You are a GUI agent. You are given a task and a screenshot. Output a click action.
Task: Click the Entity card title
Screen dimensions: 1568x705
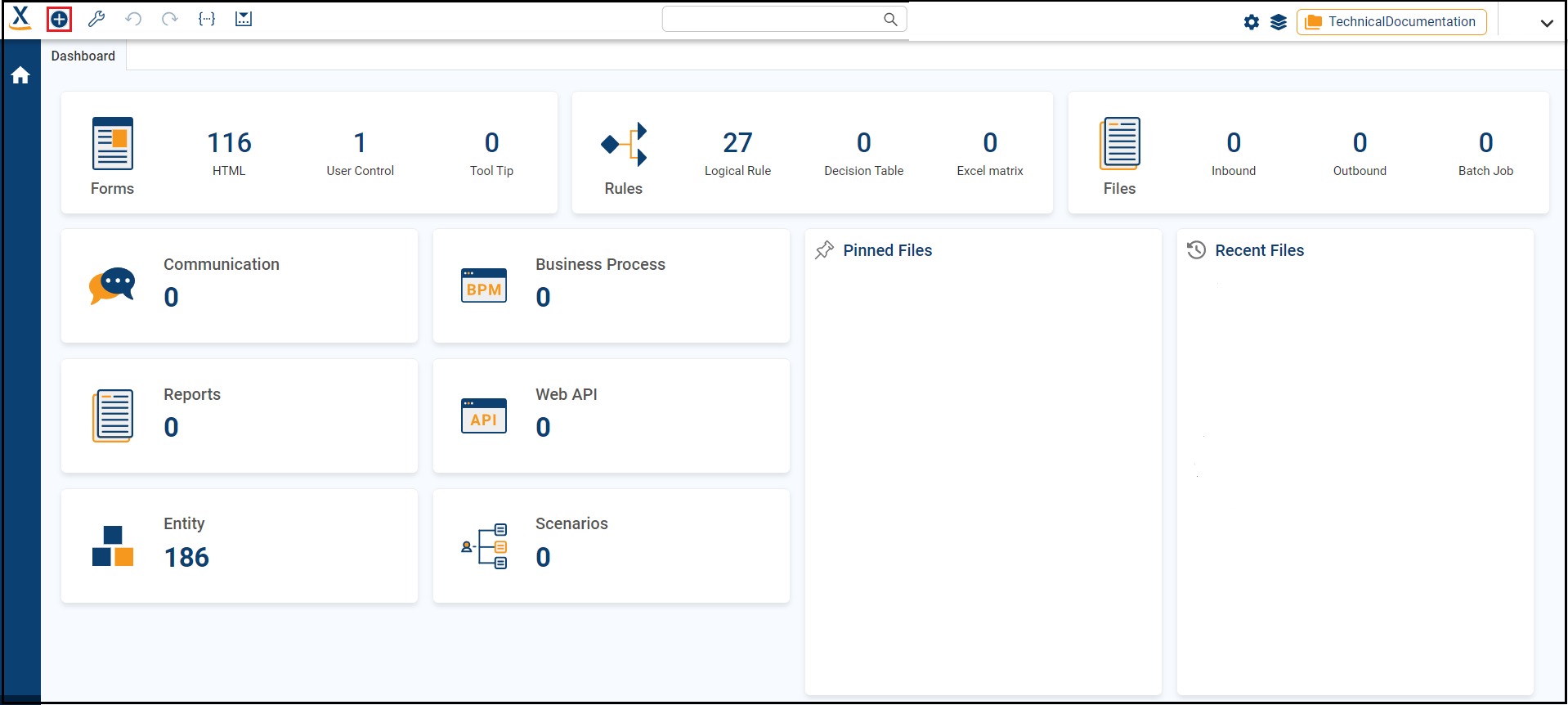184,523
